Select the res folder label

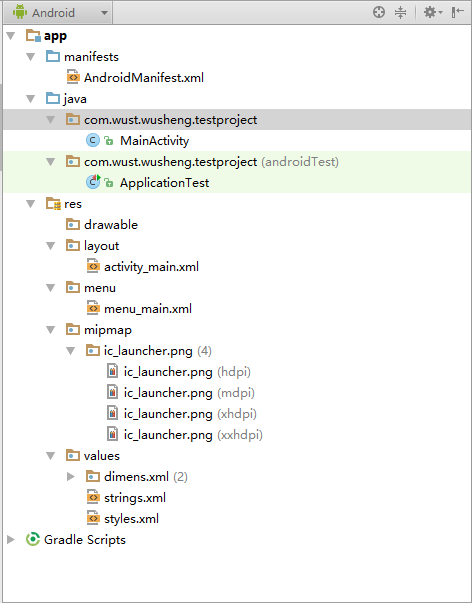coord(73,204)
